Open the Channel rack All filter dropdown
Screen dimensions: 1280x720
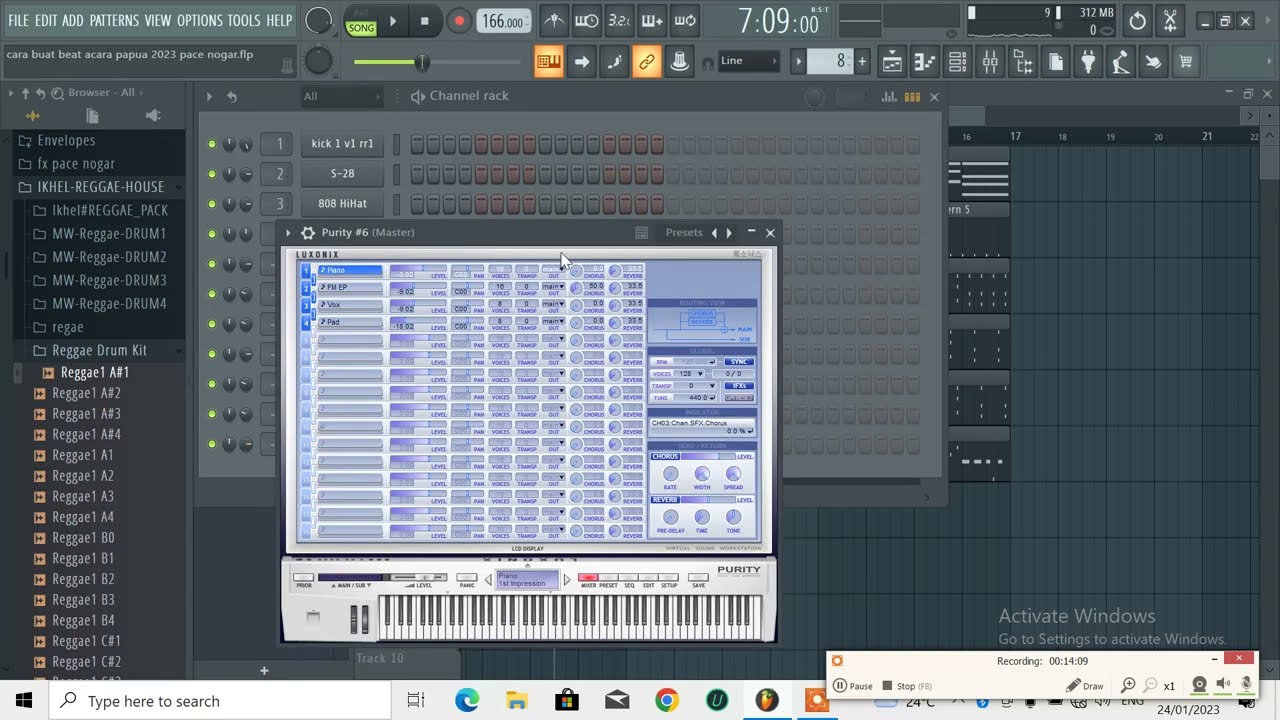coord(342,97)
